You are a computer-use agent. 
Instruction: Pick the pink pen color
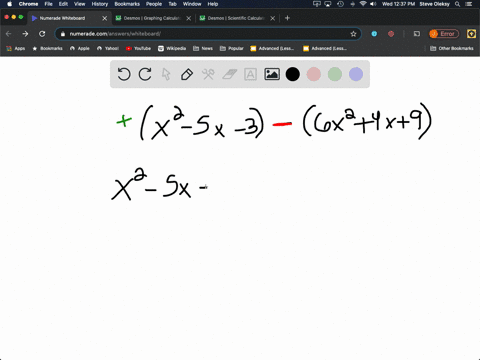314,74
